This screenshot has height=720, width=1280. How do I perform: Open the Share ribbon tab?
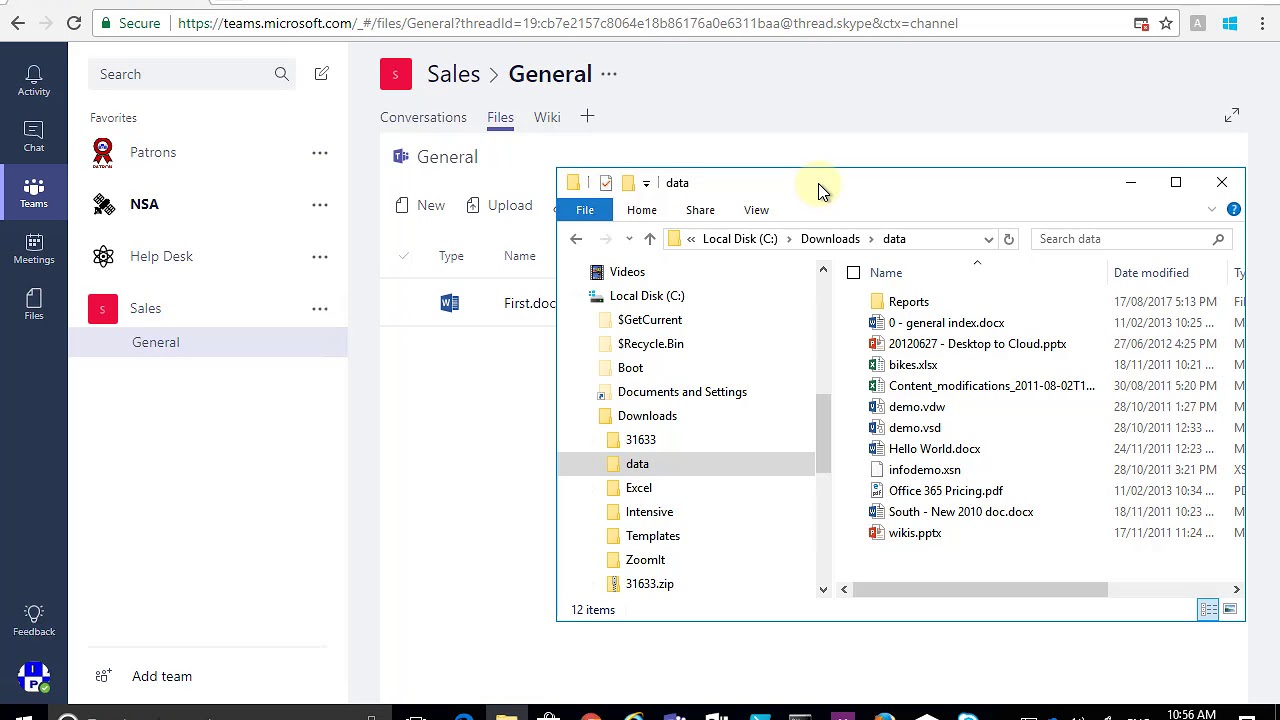(x=700, y=210)
